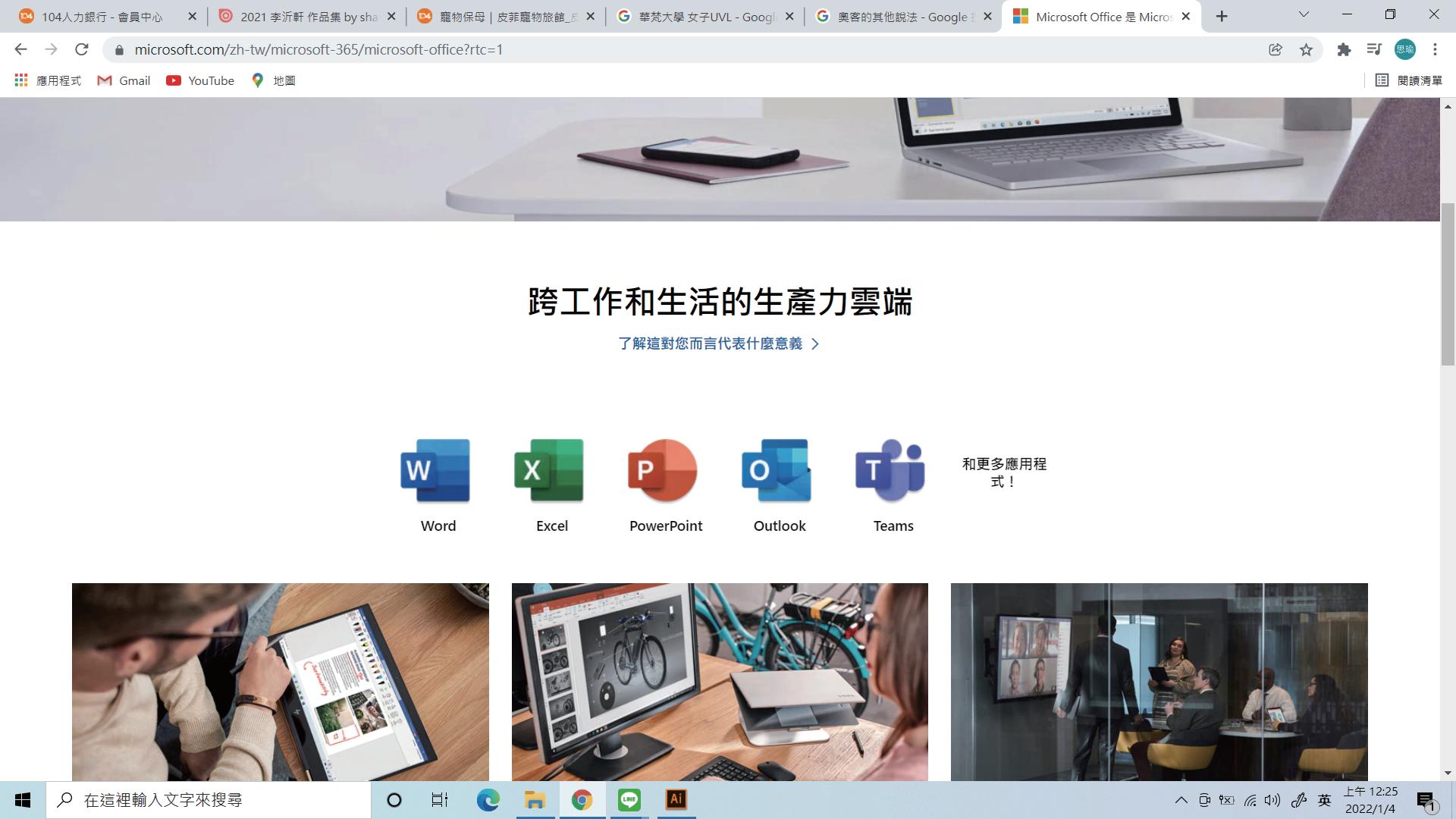Switch to 華梵大學 女子UVL Google tab
The width and height of the screenshot is (1456, 819).
(x=706, y=17)
